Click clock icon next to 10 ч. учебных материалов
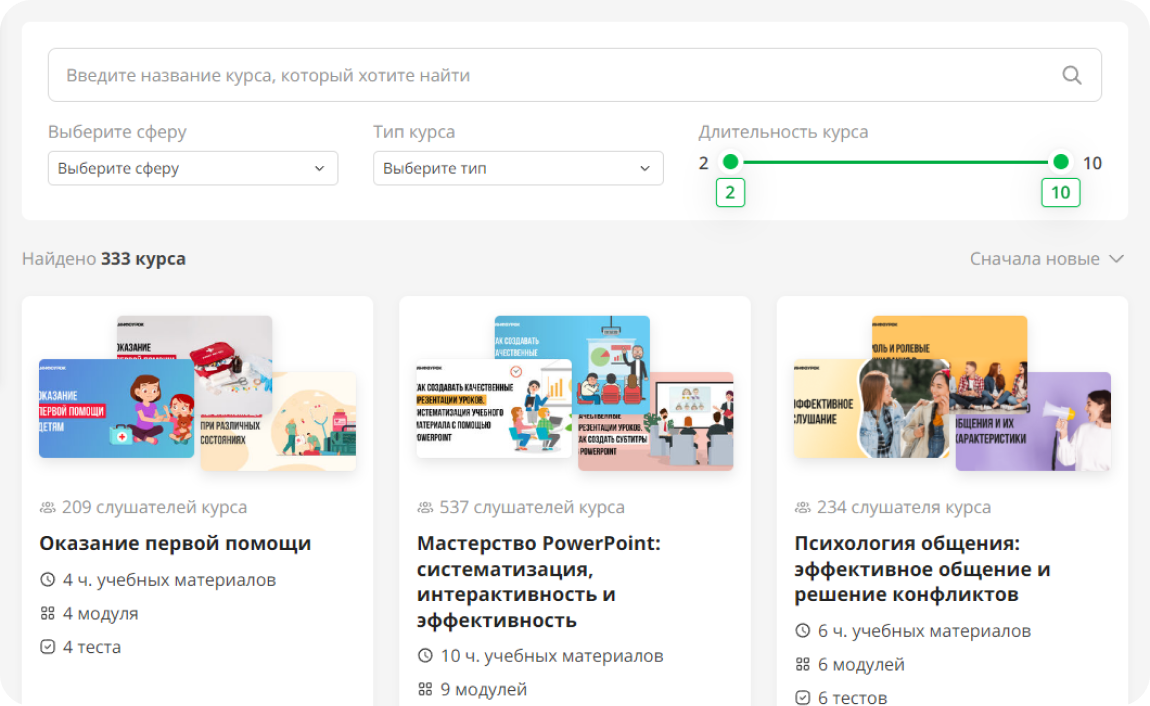 pos(425,656)
